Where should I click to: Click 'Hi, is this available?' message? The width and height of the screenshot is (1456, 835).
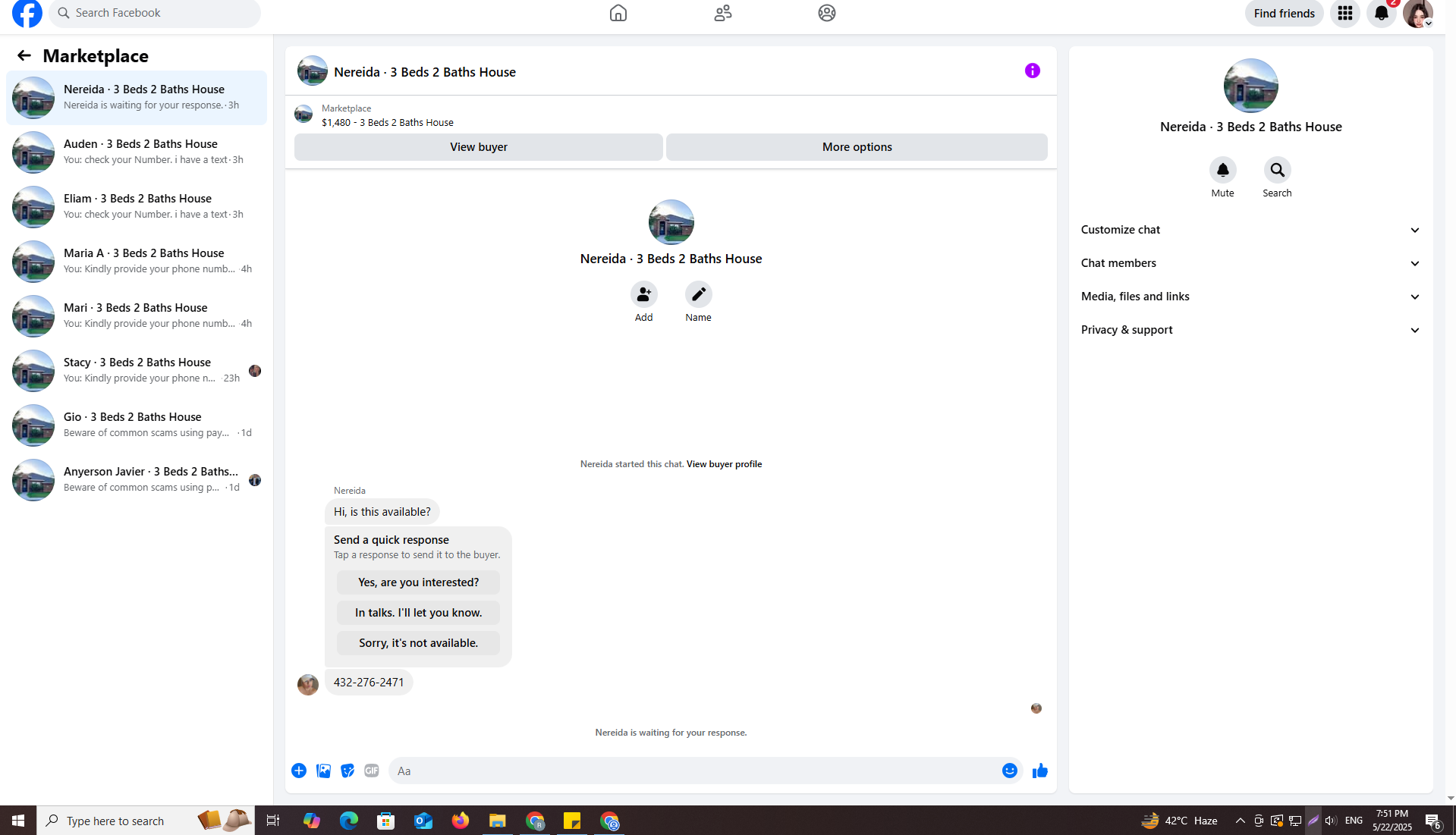click(x=382, y=512)
